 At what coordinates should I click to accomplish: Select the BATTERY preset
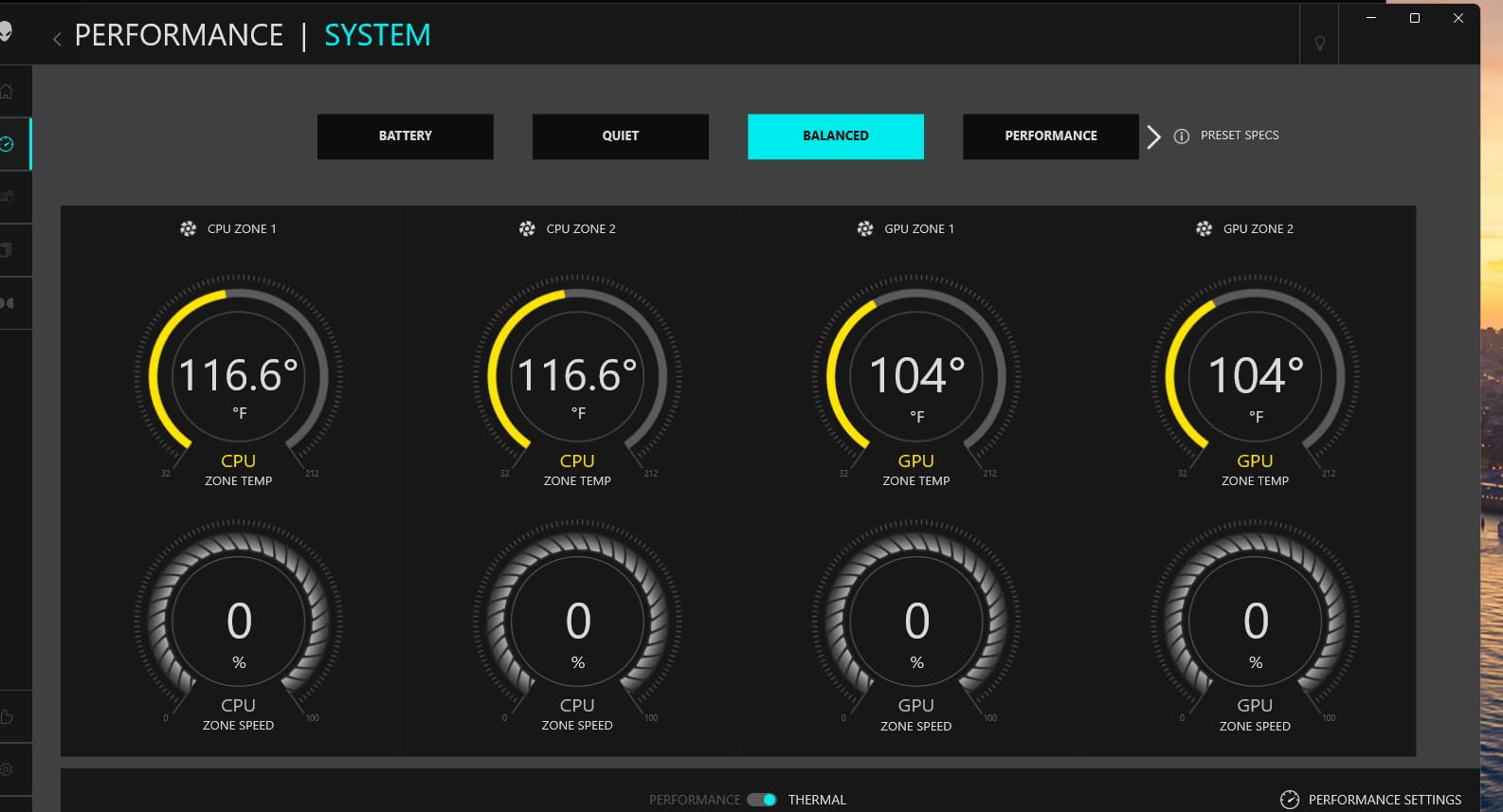[406, 136]
